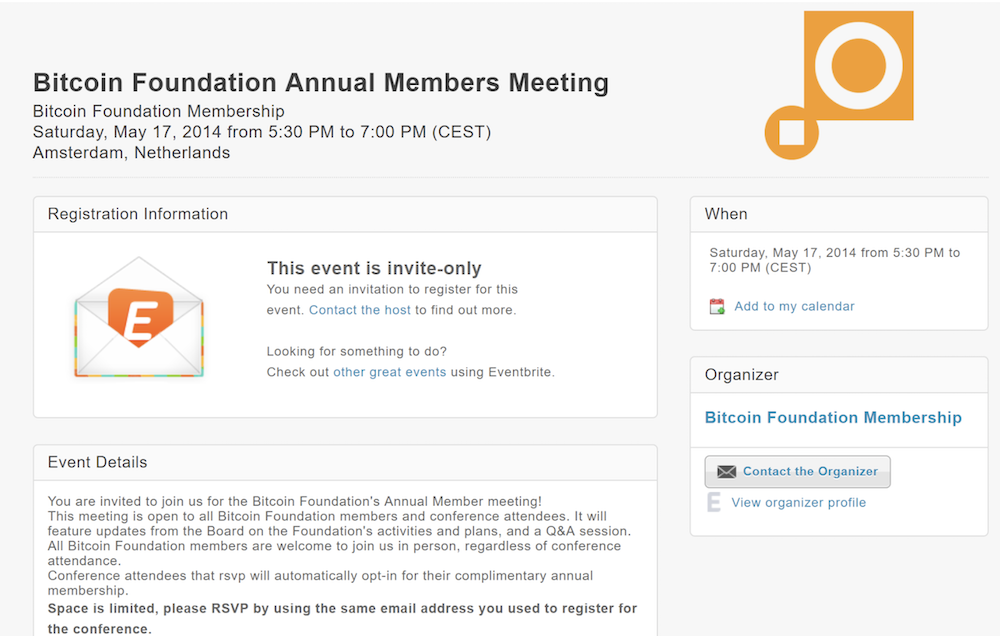Click the event date text under When
The height and width of the screenshot is (636, 1000).
coord(835,260)
